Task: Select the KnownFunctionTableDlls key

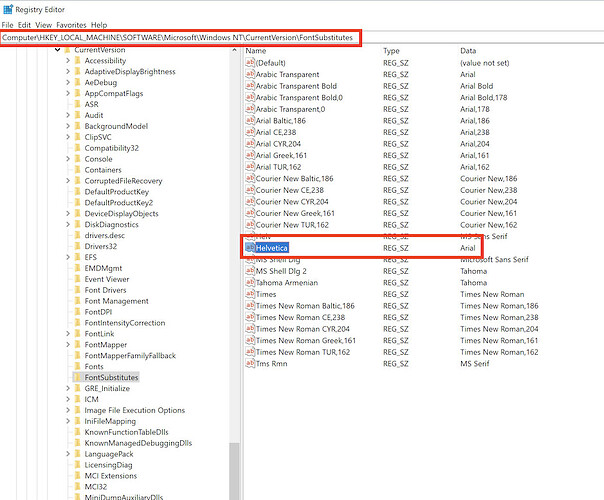Action: pos(126,432)
